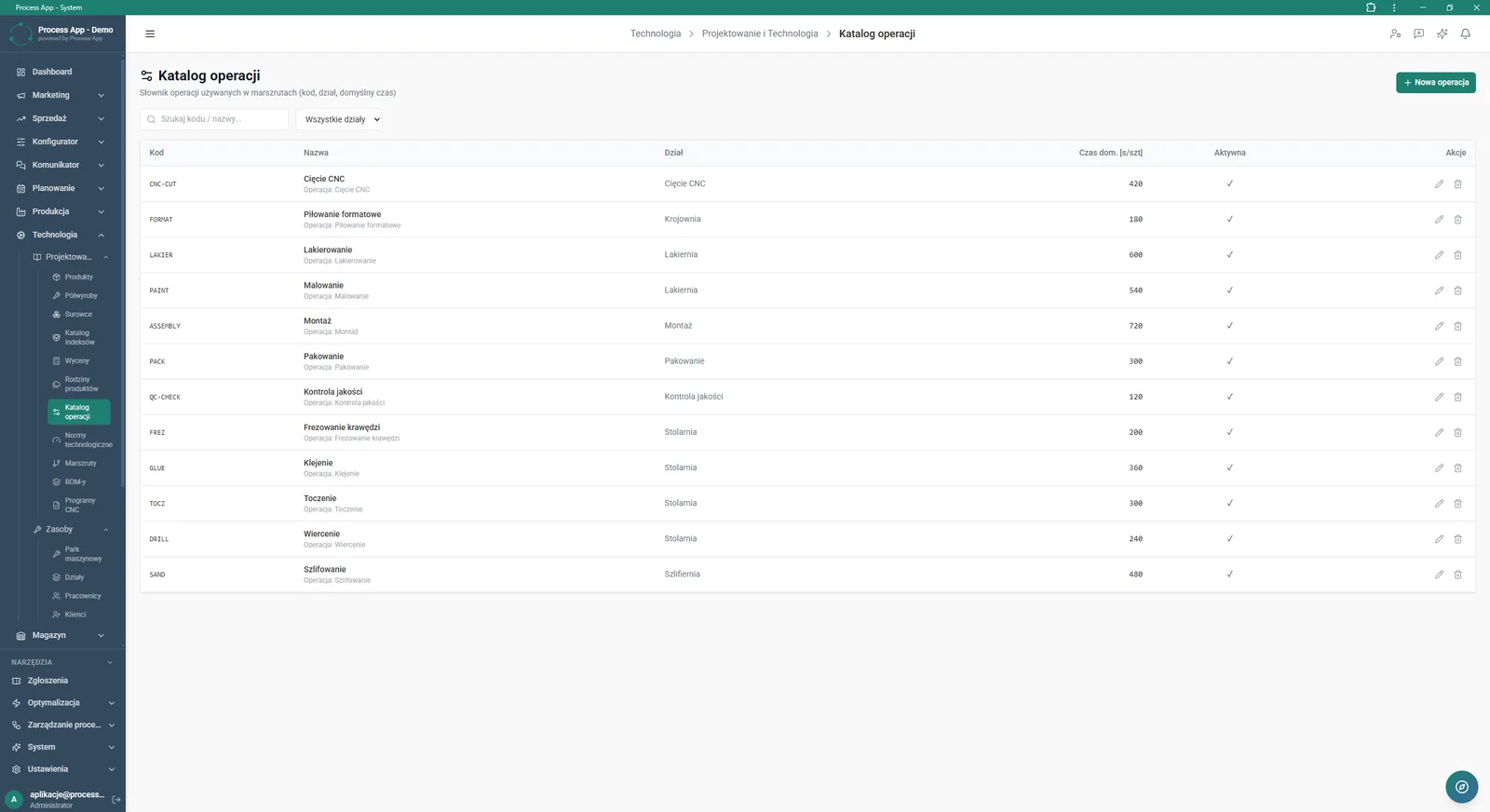Screen dimensions: 1490x812
Task: Click Projektowanie i Technologia breadcrumb
Action: (760, 34)
